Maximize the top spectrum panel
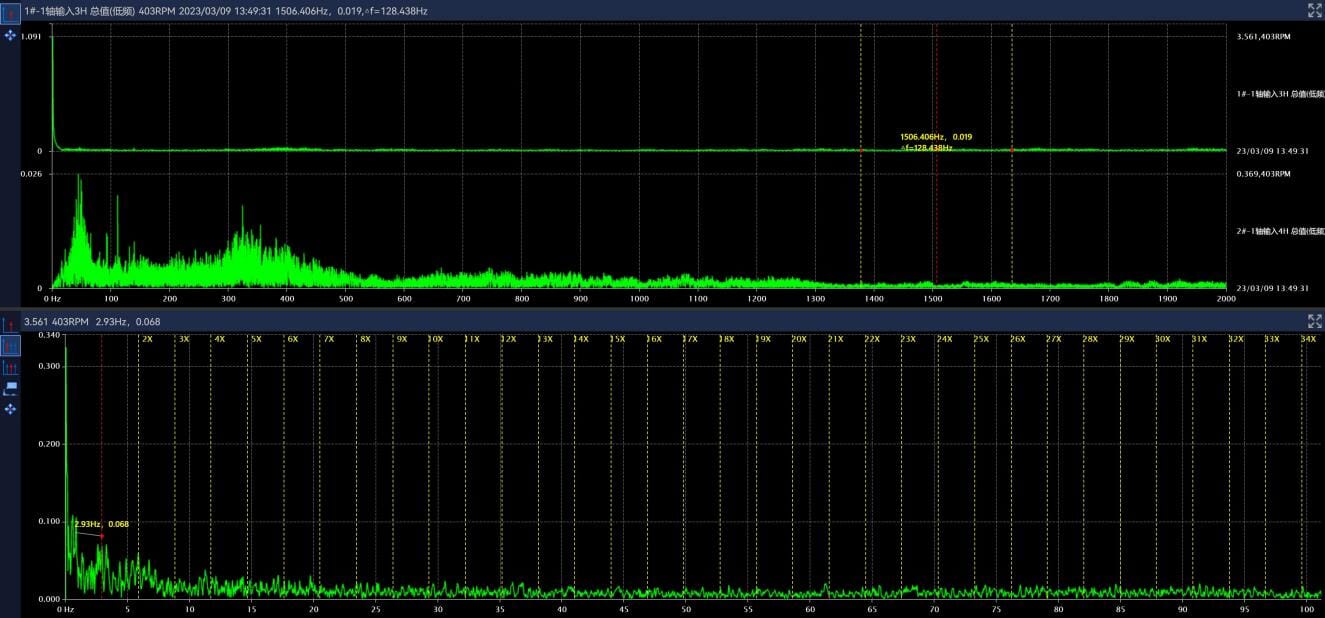Screen dimensions: 1325x618 coord(1314,10)
